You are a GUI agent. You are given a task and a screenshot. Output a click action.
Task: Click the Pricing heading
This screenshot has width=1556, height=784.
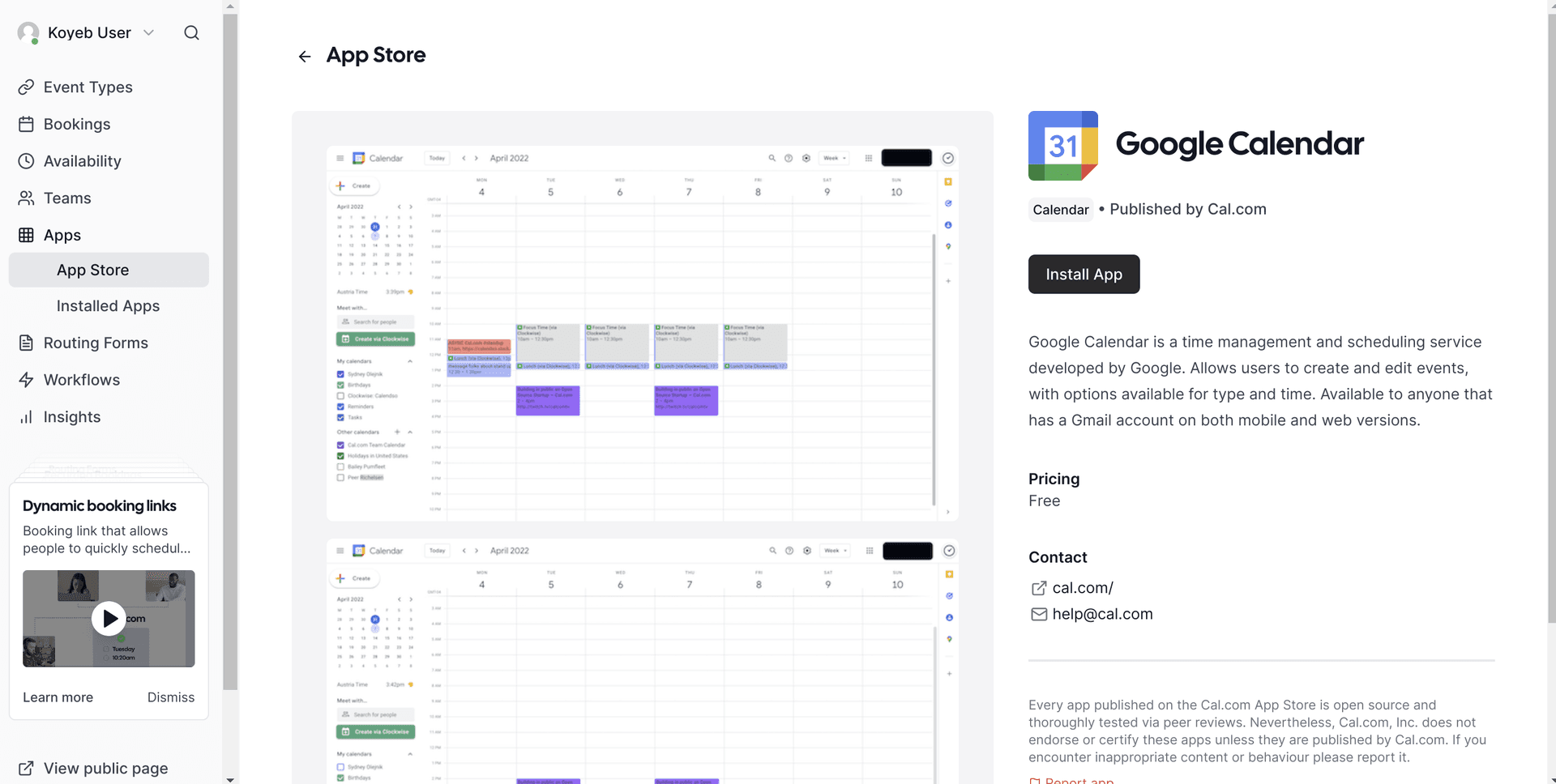coord(1054,479)
